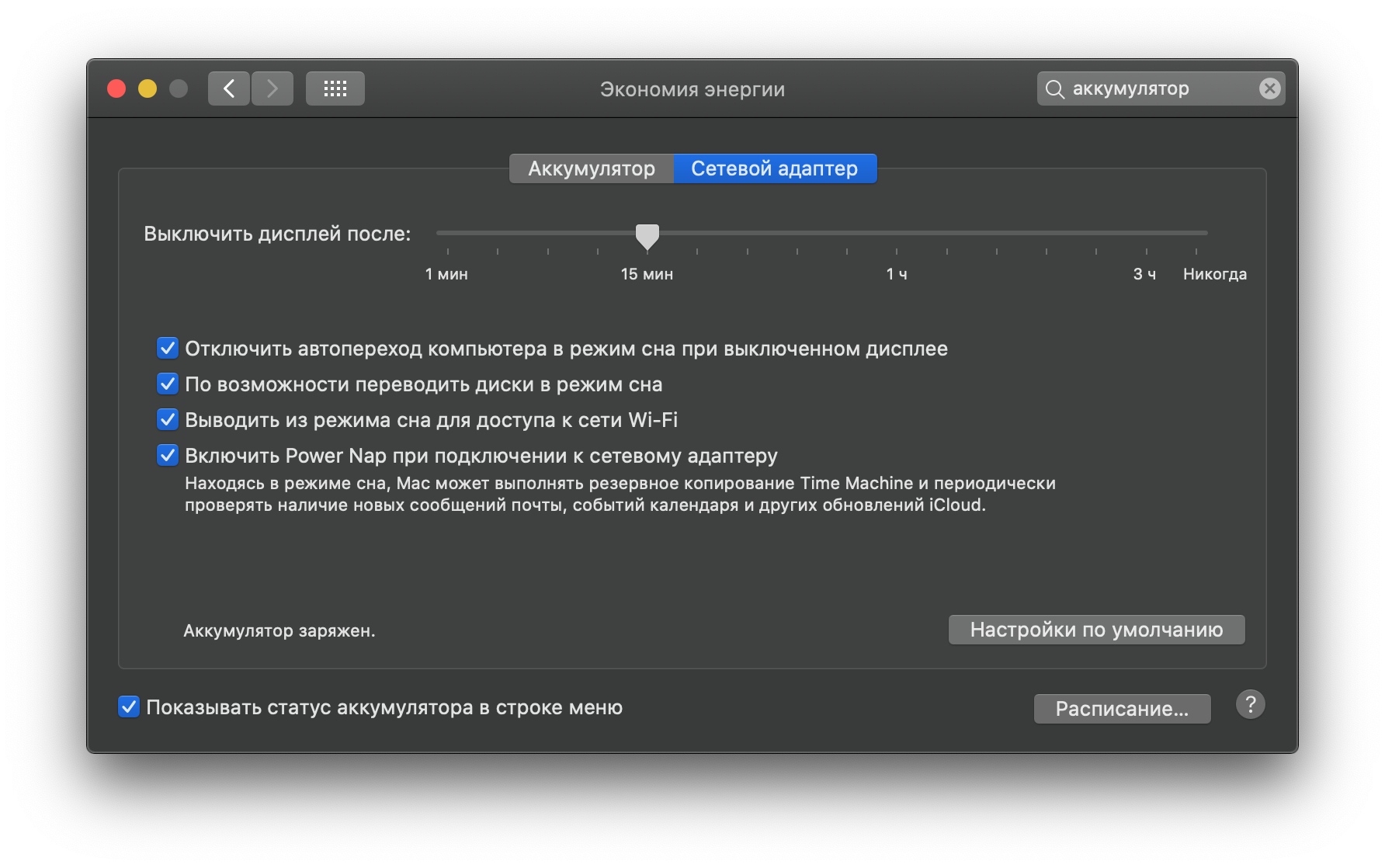
Task: Disable Включить Power Nap checkbox
Action: 168,455
